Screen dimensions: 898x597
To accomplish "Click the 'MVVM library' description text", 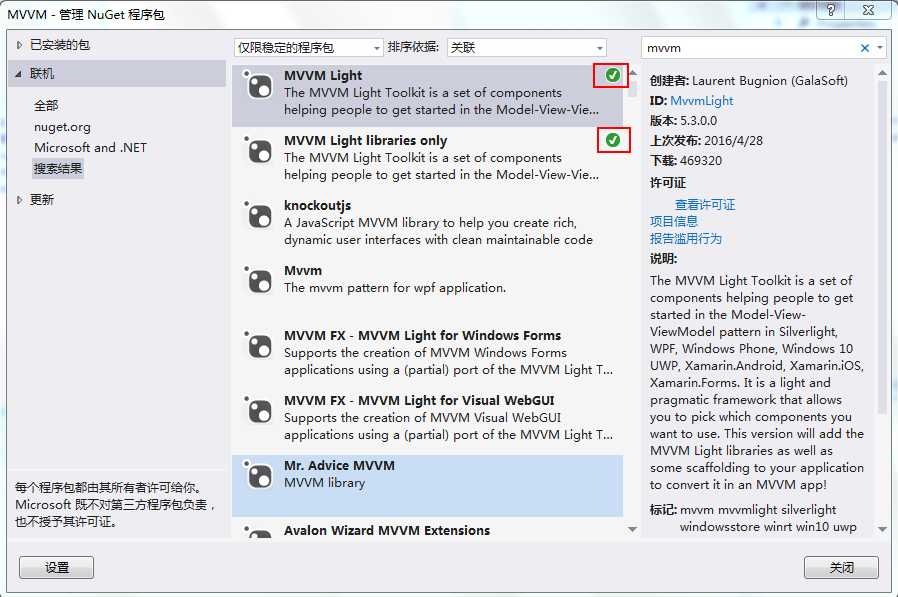I will (x=324, y=483).
